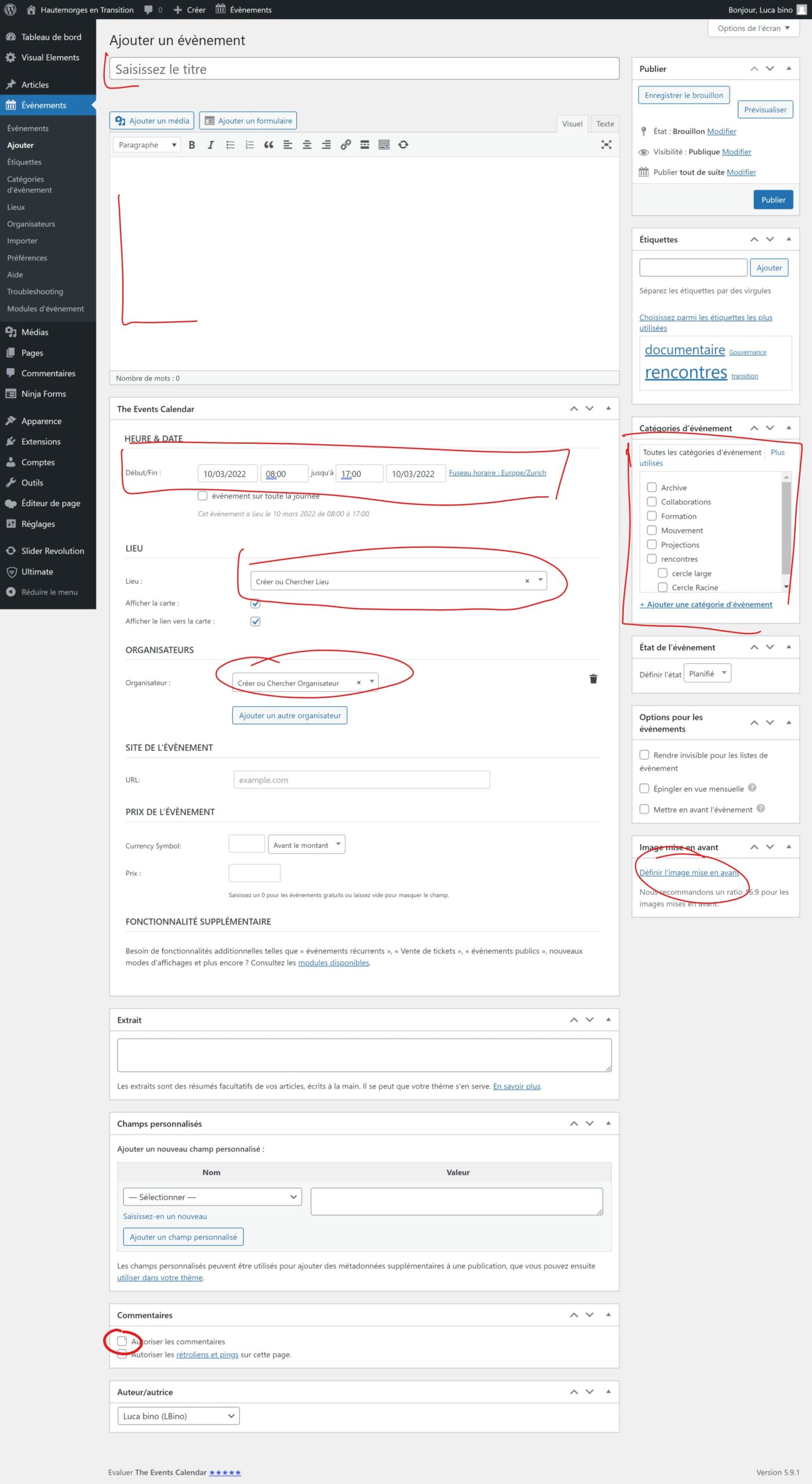Screen dimensions: 812x1484
Task: Expand the Options de l'écran panel
Action: click(753, 28)
